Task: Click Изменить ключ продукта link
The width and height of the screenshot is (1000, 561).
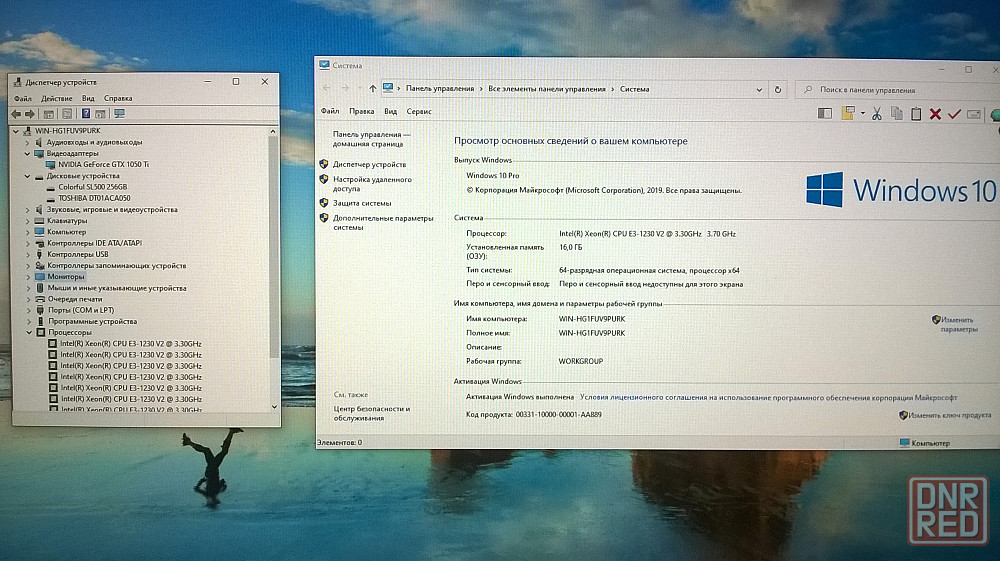Action: click(x=950, y=414)
